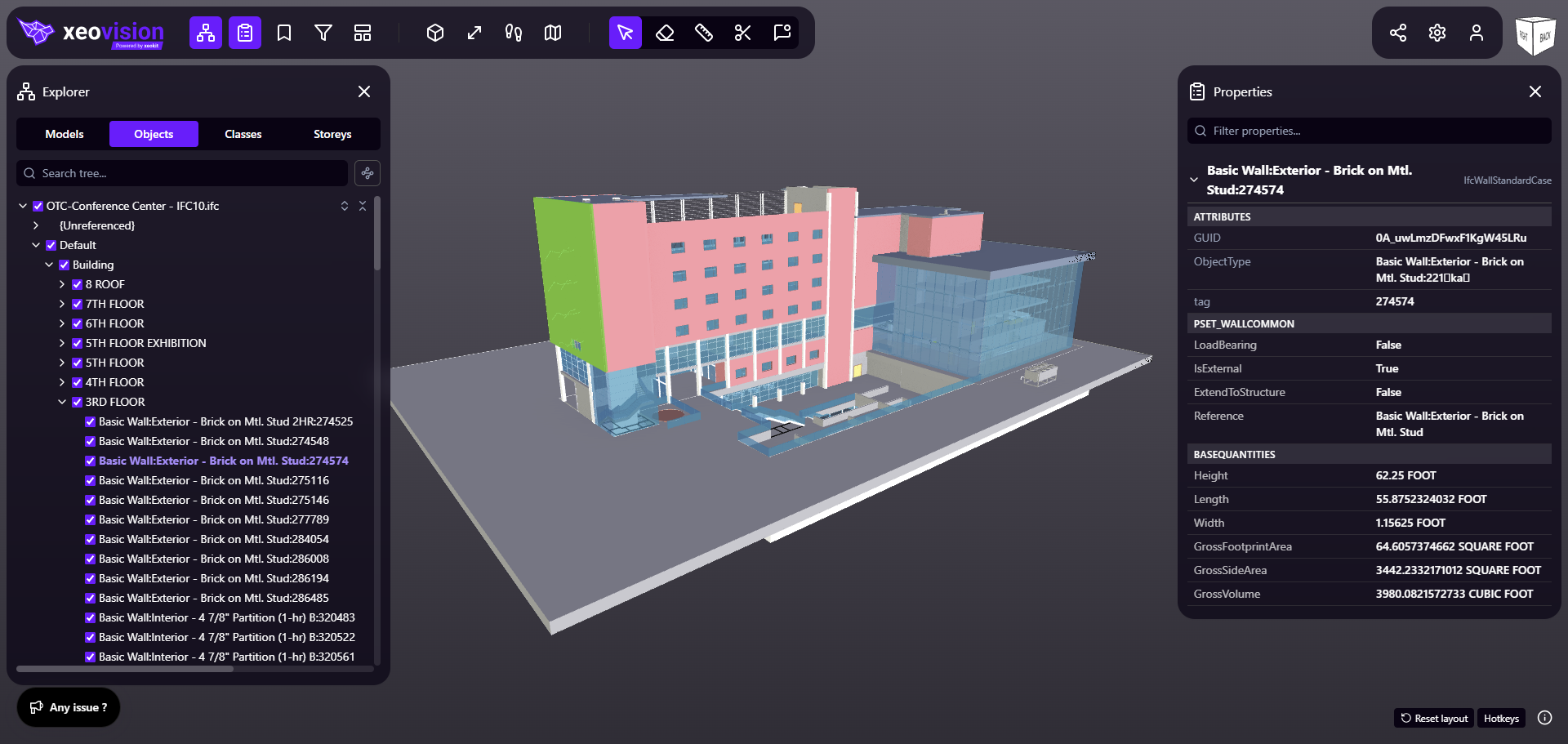Viewport: 1568px width, 744px height.
Task: Collapse the Default tree node
Action: 36,245
